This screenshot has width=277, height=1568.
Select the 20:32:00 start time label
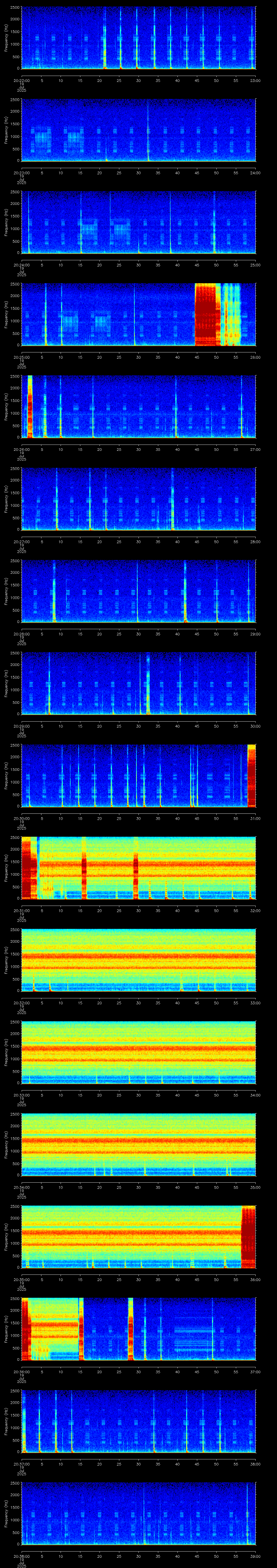[21, 1003]
